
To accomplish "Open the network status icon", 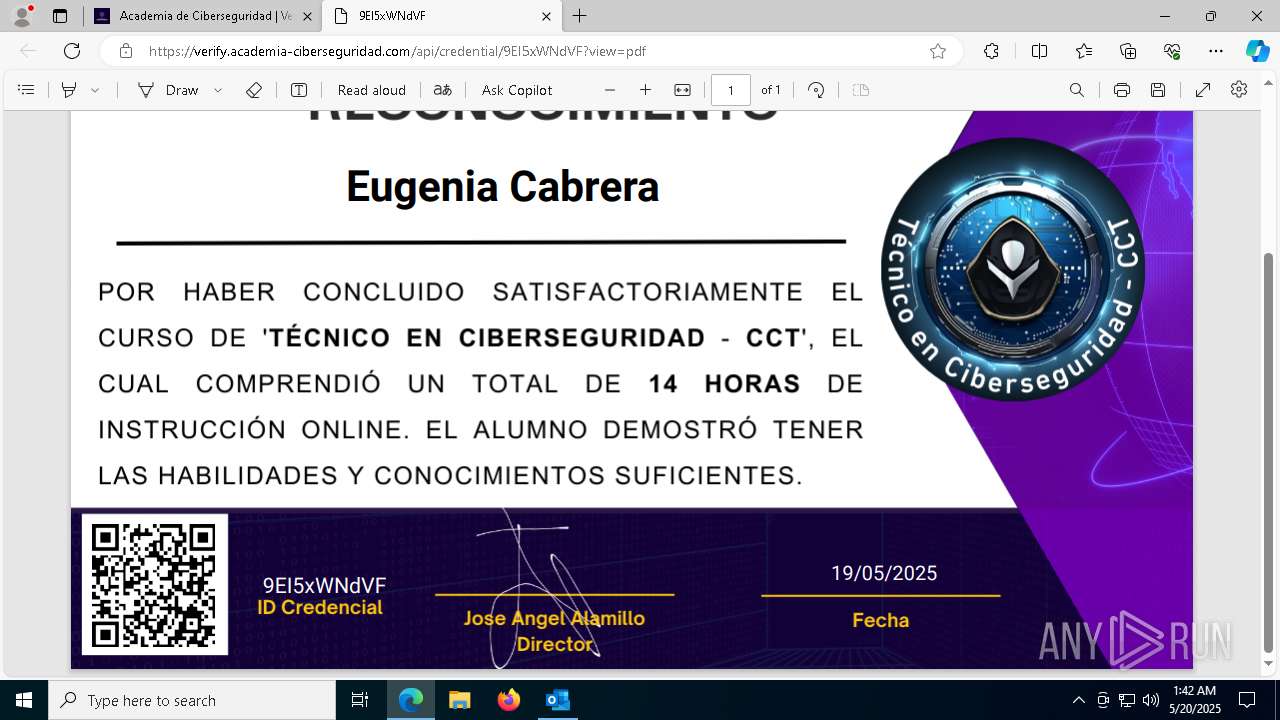I will [1127, 700].
